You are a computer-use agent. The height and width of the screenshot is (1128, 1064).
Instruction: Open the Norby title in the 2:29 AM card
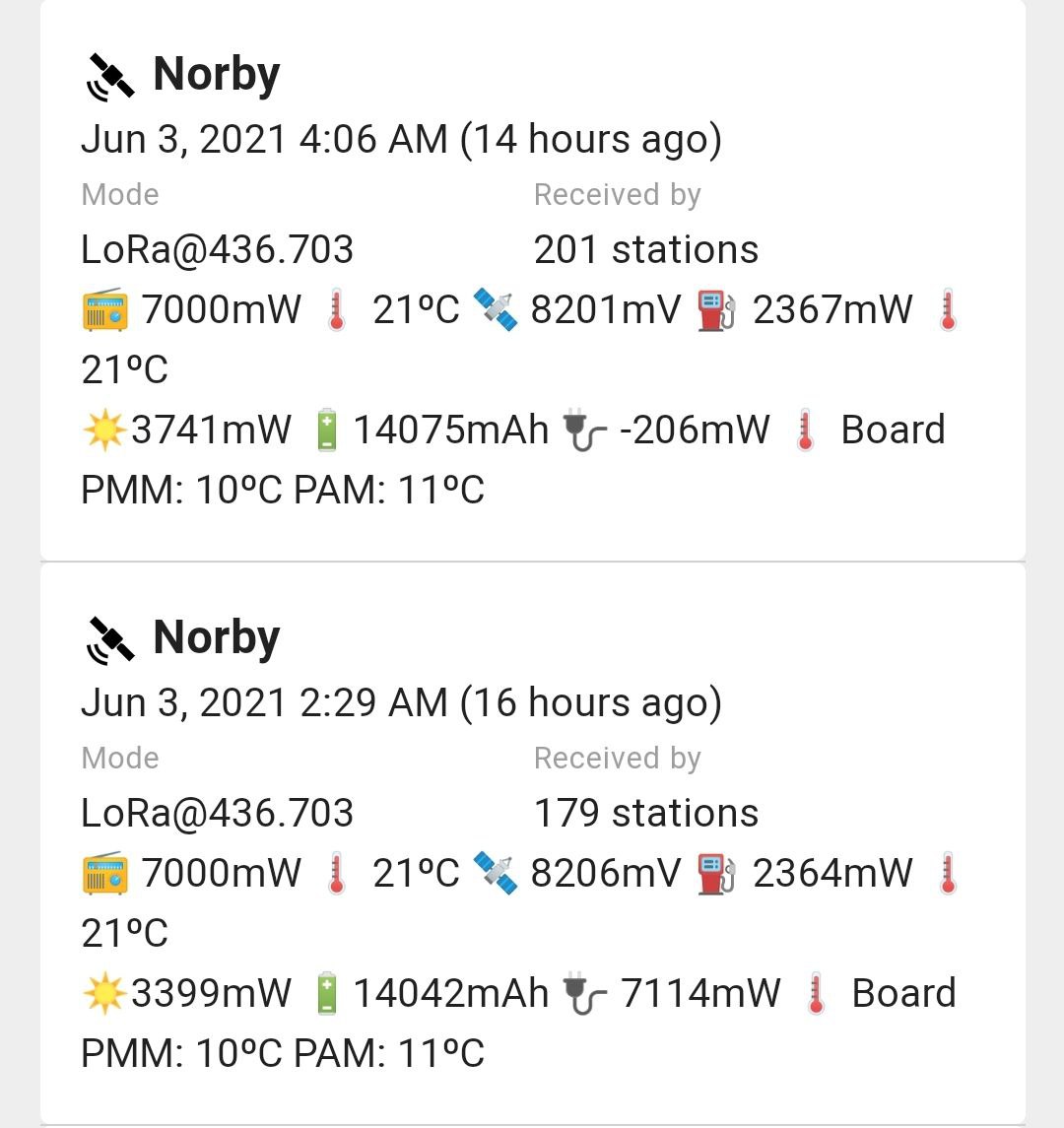(217, 638)
